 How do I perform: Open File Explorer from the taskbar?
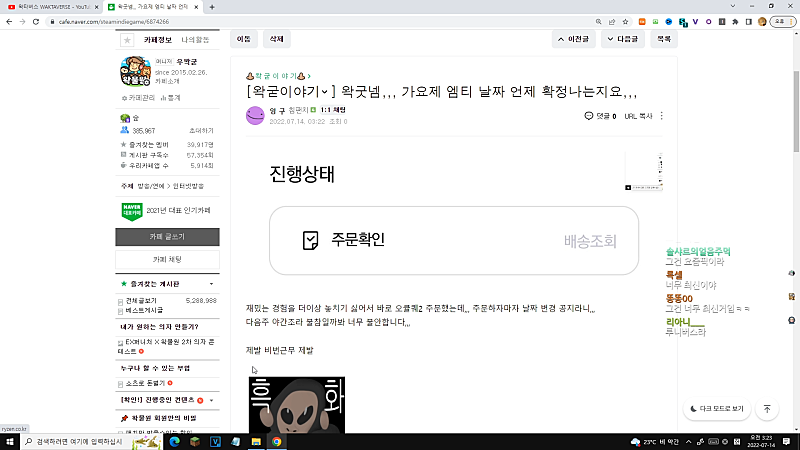pos(256,442)
